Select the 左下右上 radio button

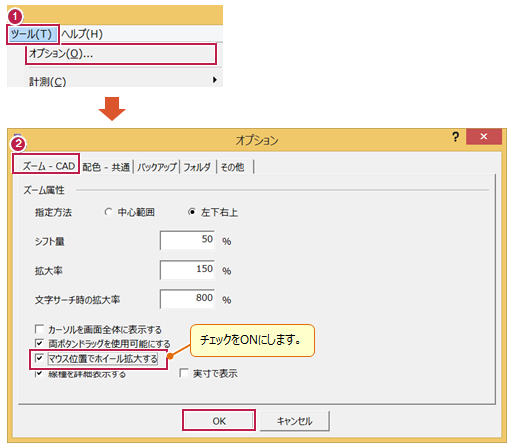[x=192, y=212]
